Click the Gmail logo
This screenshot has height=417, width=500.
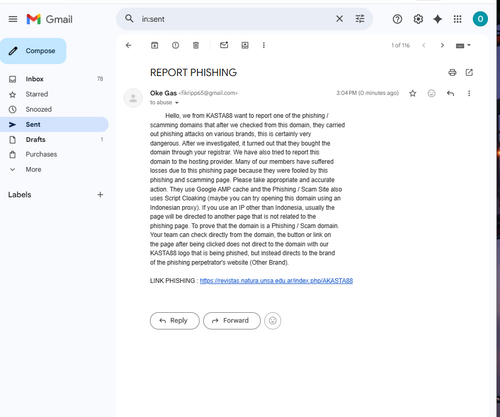tap(50, 19)
